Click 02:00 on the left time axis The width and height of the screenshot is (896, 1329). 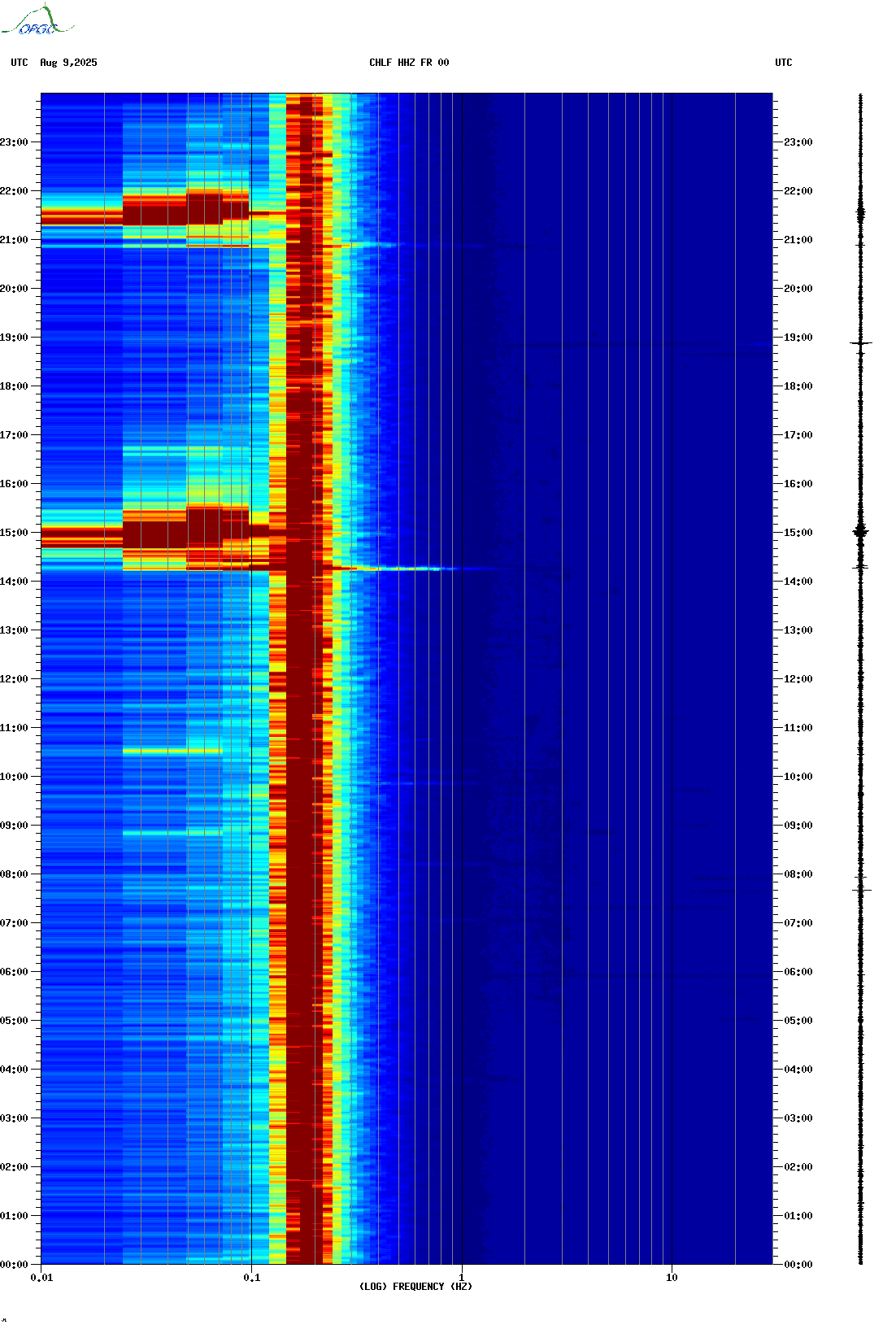pos(14,1167)
